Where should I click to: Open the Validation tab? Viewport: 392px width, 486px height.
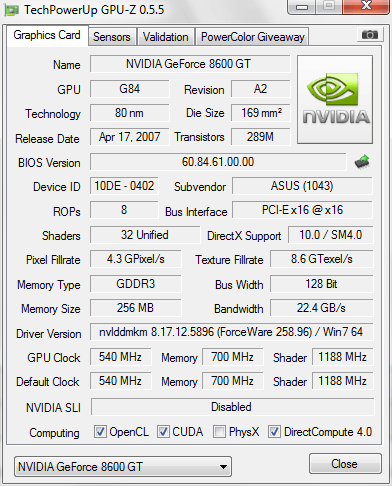pyautogui.click(x=166, y=37)
